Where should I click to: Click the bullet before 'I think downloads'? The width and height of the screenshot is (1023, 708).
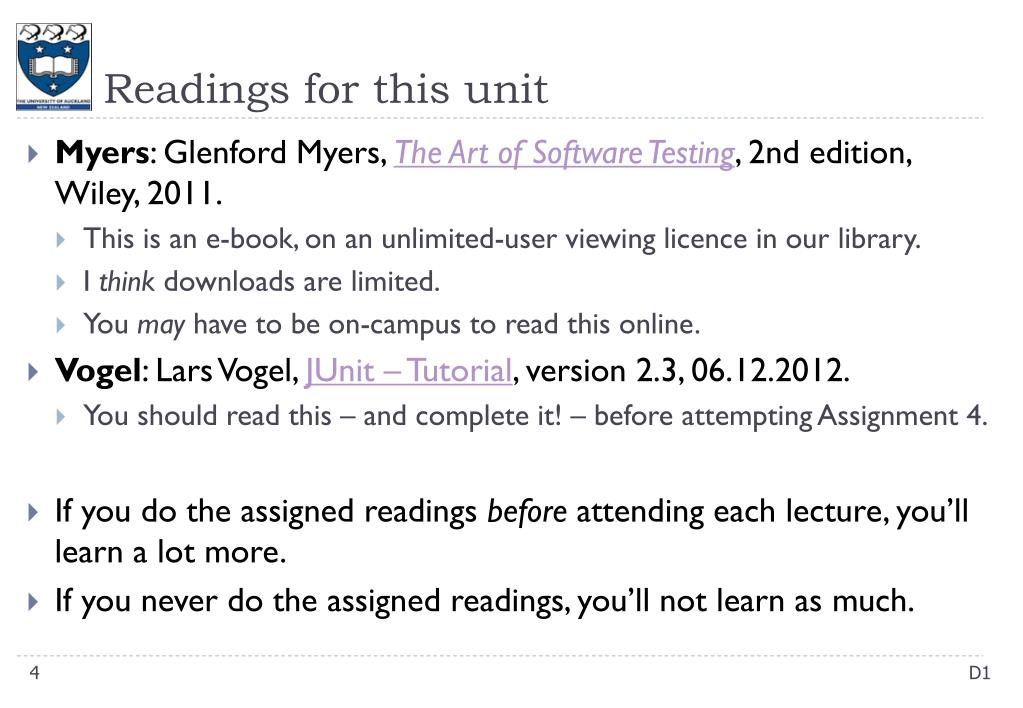point(61,283)
